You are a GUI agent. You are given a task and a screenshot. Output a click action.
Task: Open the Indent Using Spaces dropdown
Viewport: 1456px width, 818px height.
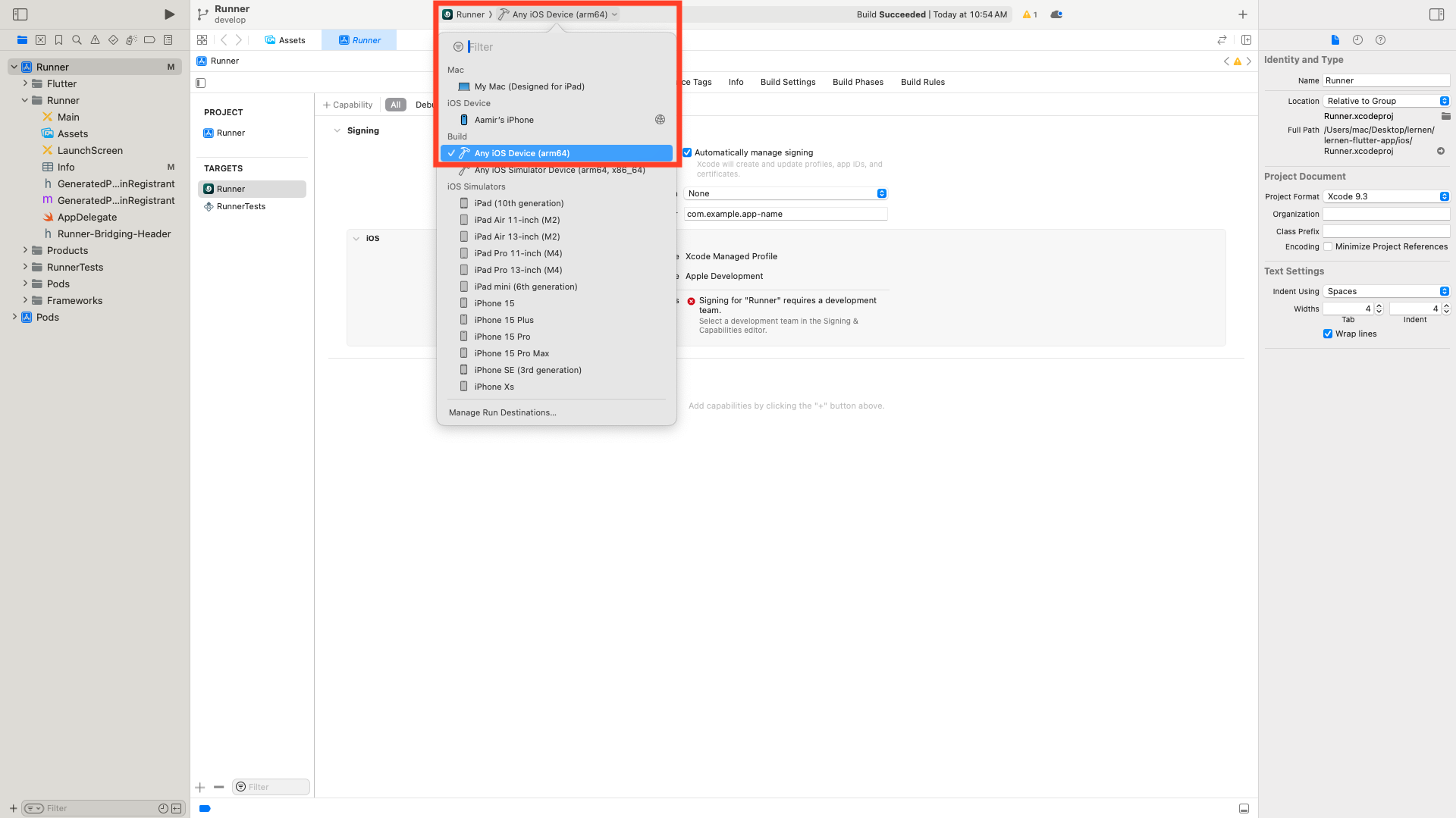(1386, 291)
